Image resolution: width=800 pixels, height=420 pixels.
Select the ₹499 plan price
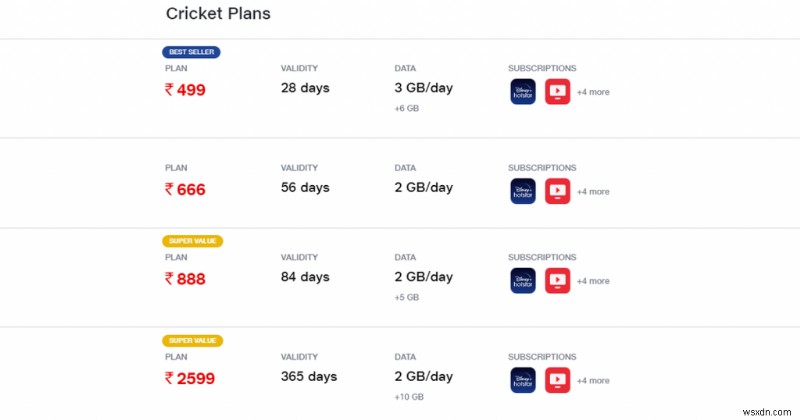tap(185, 89)
